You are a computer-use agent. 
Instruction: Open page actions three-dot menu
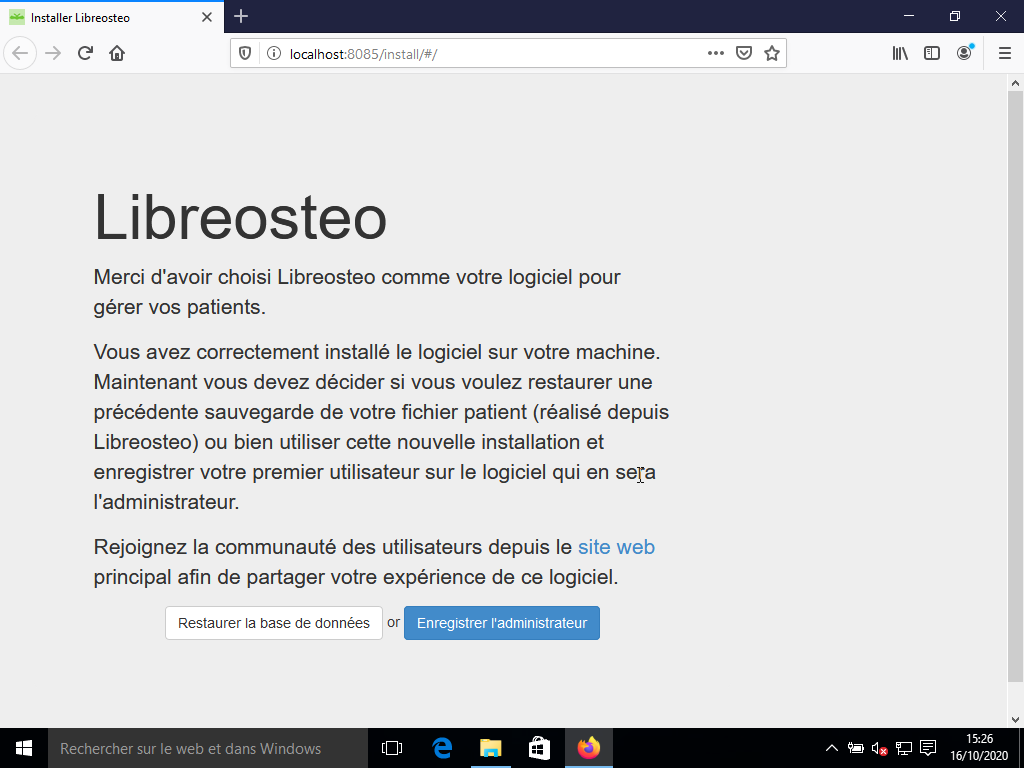coord(716,54)
